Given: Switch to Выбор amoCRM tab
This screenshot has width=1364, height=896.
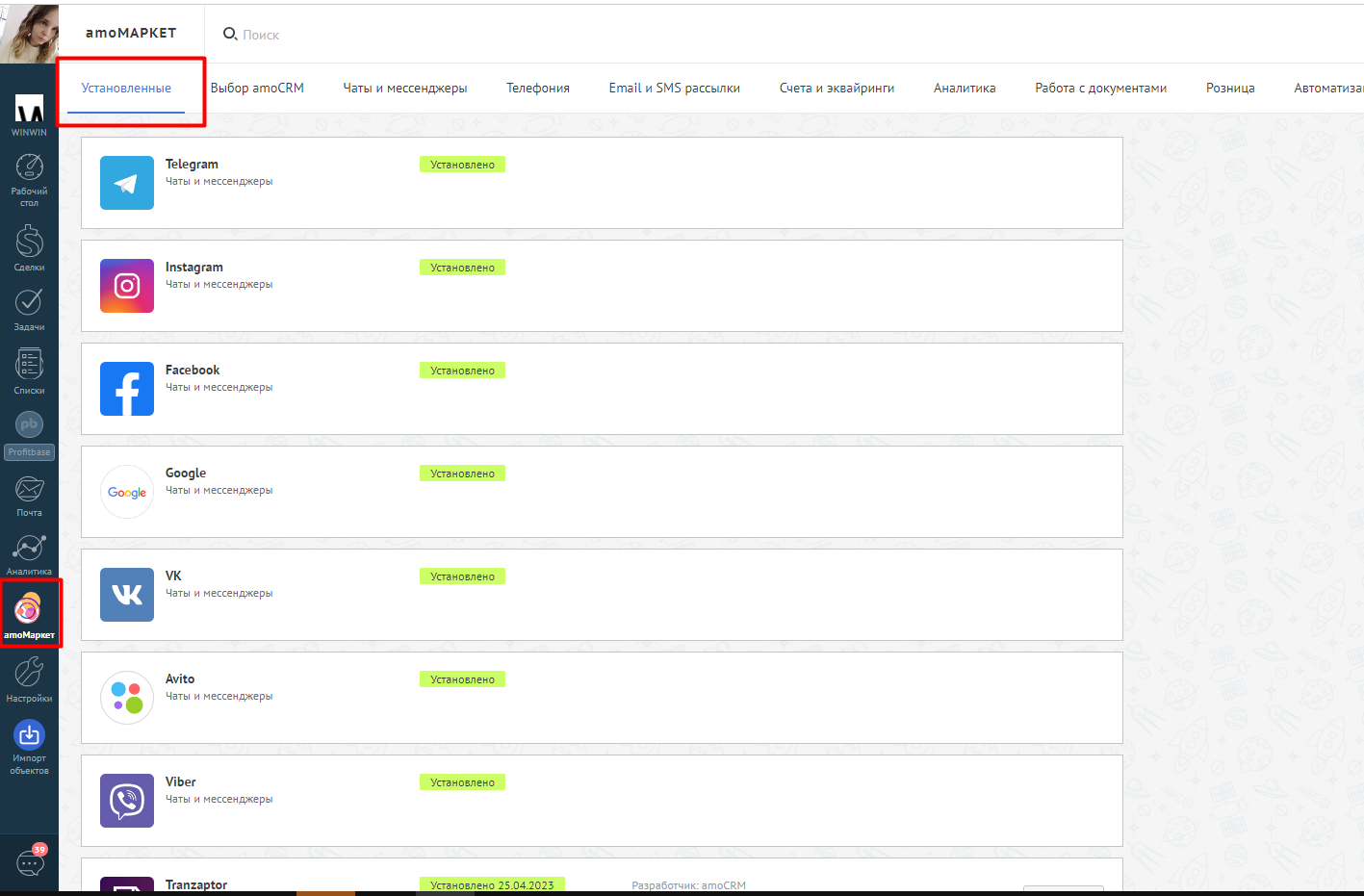Looking at the screenshot, I should point(257,88).
